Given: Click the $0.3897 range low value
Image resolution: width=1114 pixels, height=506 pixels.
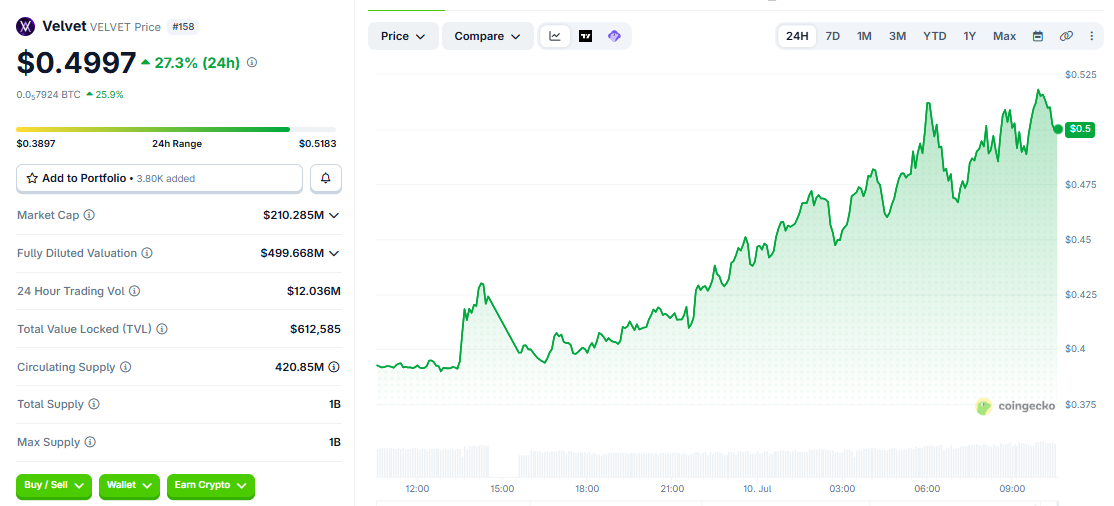Looking at the screenshot, I should point(36,144).
